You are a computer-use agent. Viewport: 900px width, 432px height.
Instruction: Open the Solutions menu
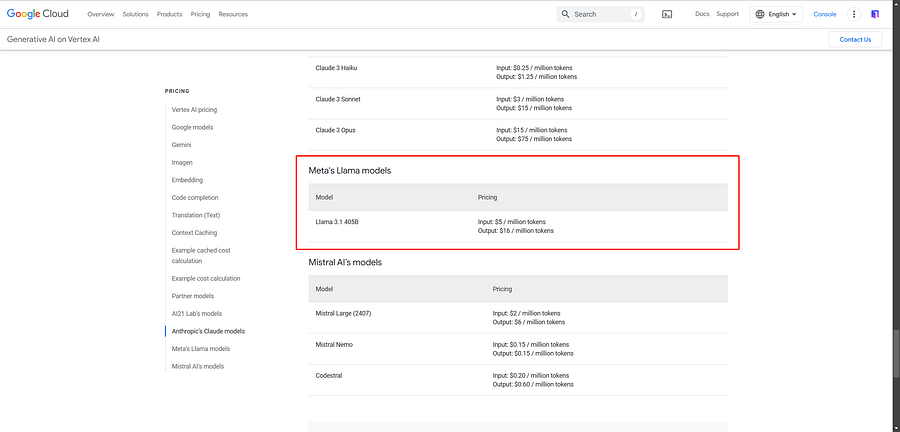(x=135, y=14)
